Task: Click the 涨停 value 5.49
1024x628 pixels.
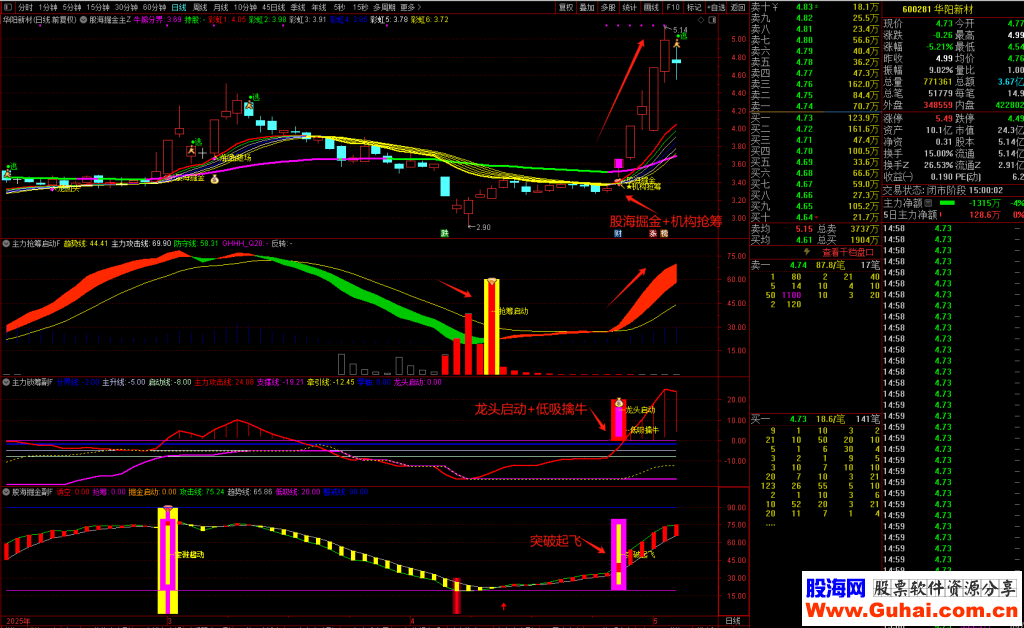Action: point(944,119)
